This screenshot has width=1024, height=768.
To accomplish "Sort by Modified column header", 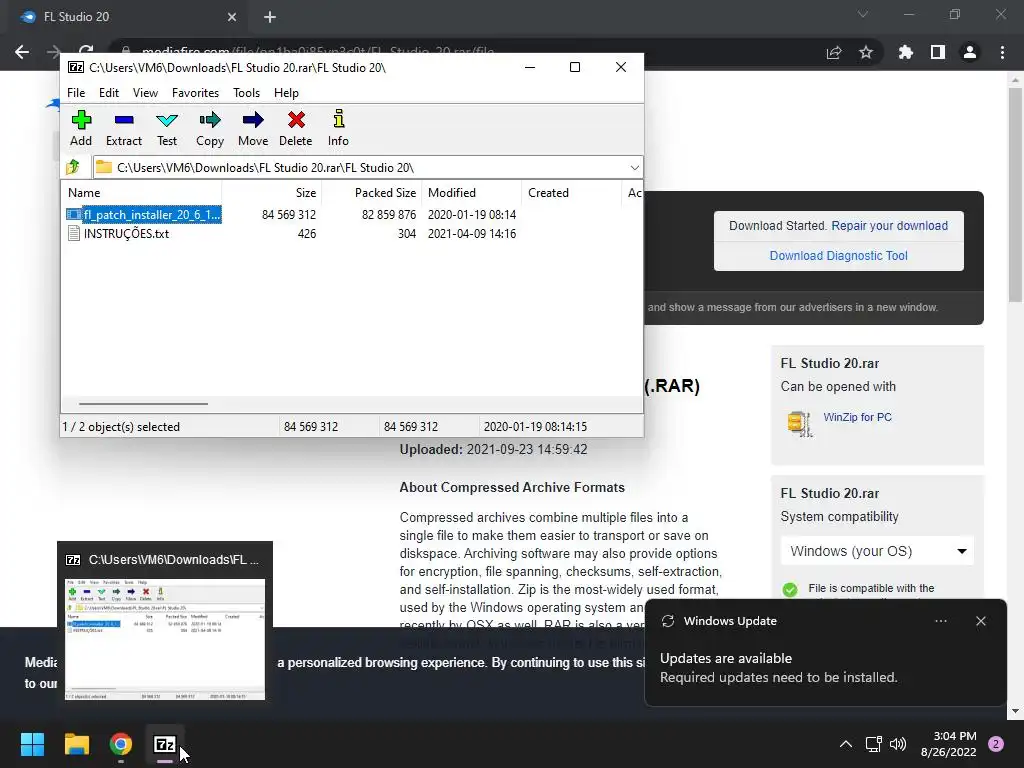I will pyautogui.click(x=472, y=193).
